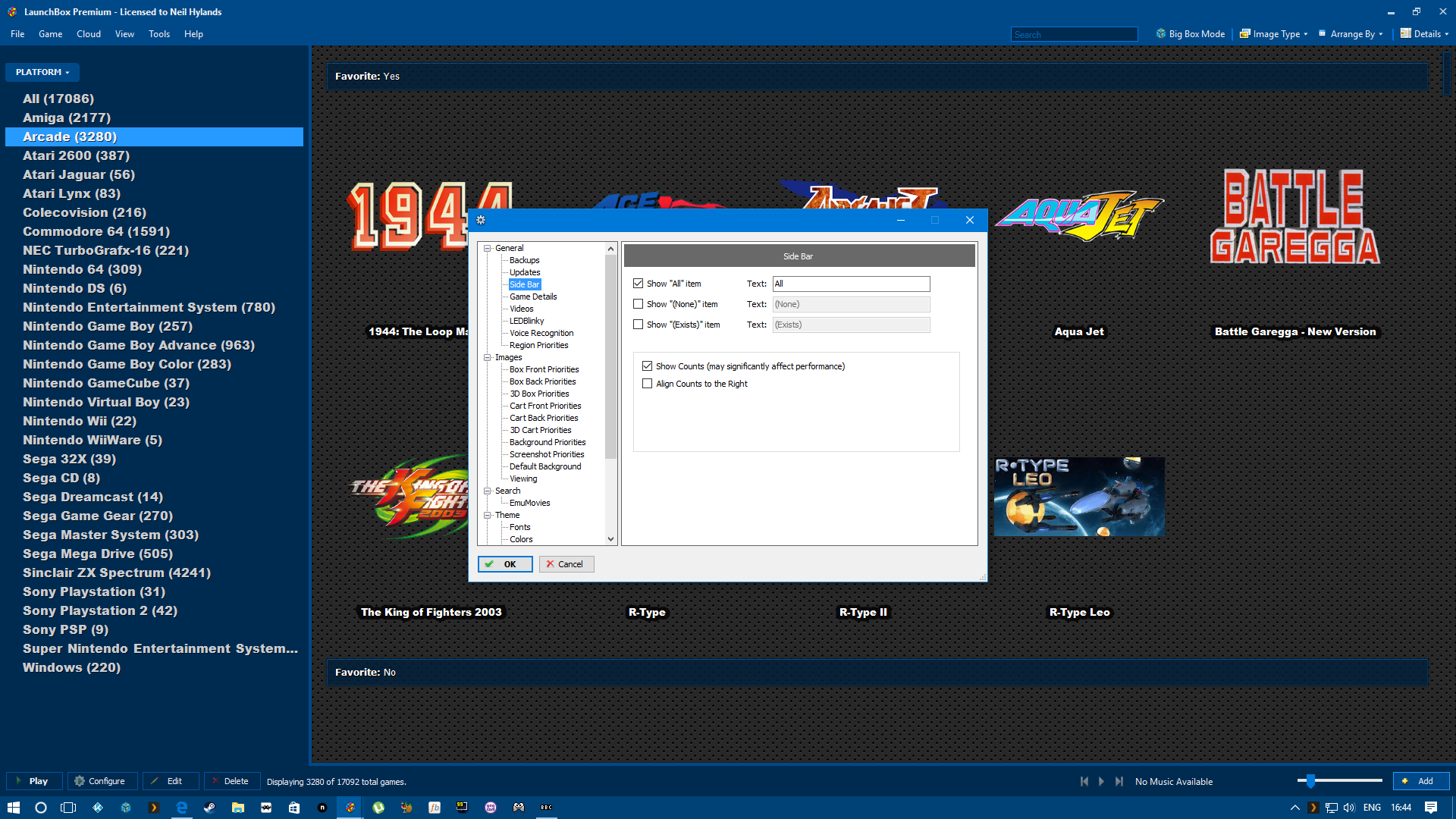Collapse the General tree node

coord(488,248)
